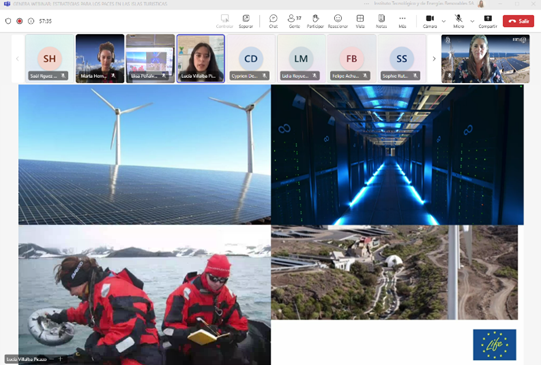Open the Más options menu
541x365 pixels.
point(402,21)
